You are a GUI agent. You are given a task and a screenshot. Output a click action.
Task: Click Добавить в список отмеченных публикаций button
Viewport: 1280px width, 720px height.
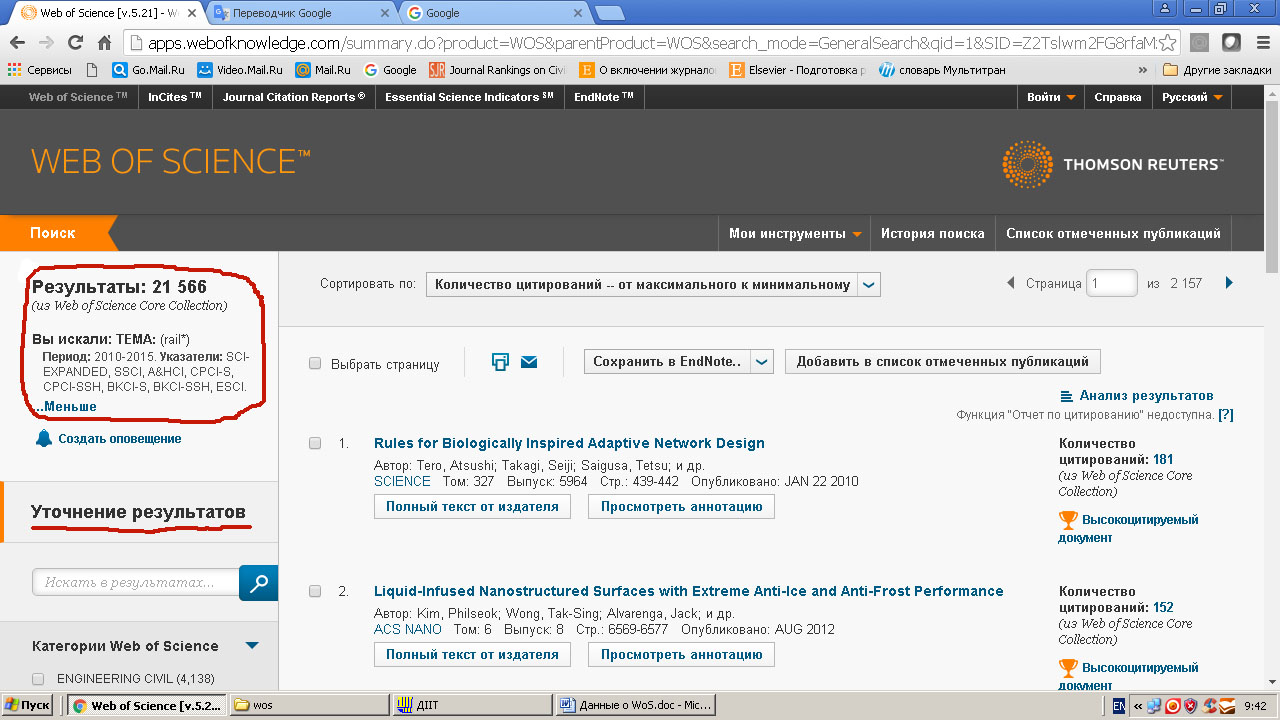943,361
